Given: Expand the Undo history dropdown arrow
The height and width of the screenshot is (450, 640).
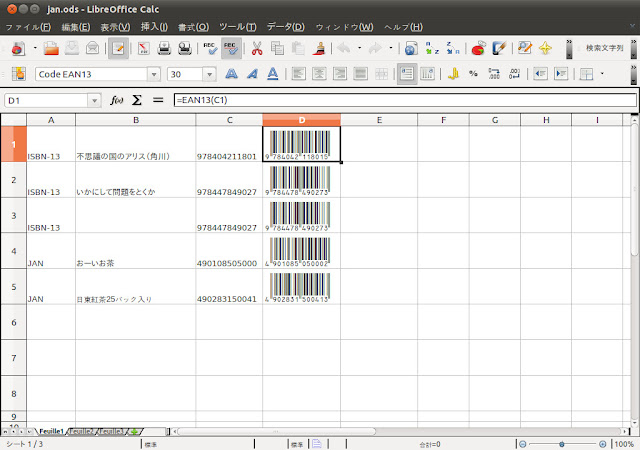Looking at the screenshot, I should (360, 48).
